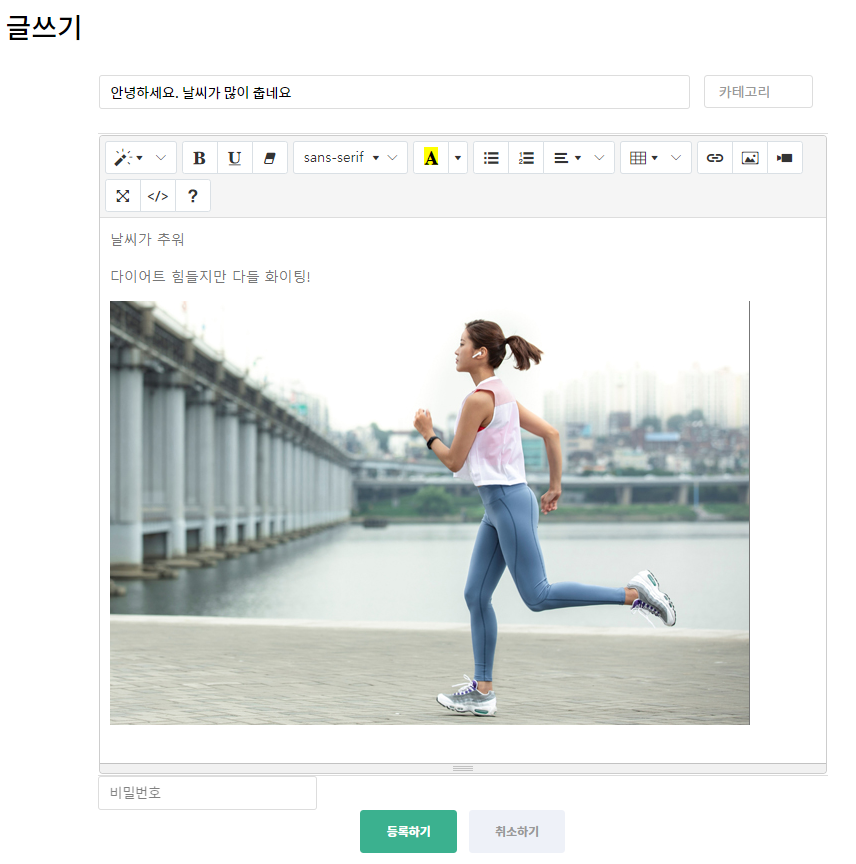The width and height of the screenshot is (856, 864).
Task: Toggle the highlighted font color on selected text
Action: [433, 157]
